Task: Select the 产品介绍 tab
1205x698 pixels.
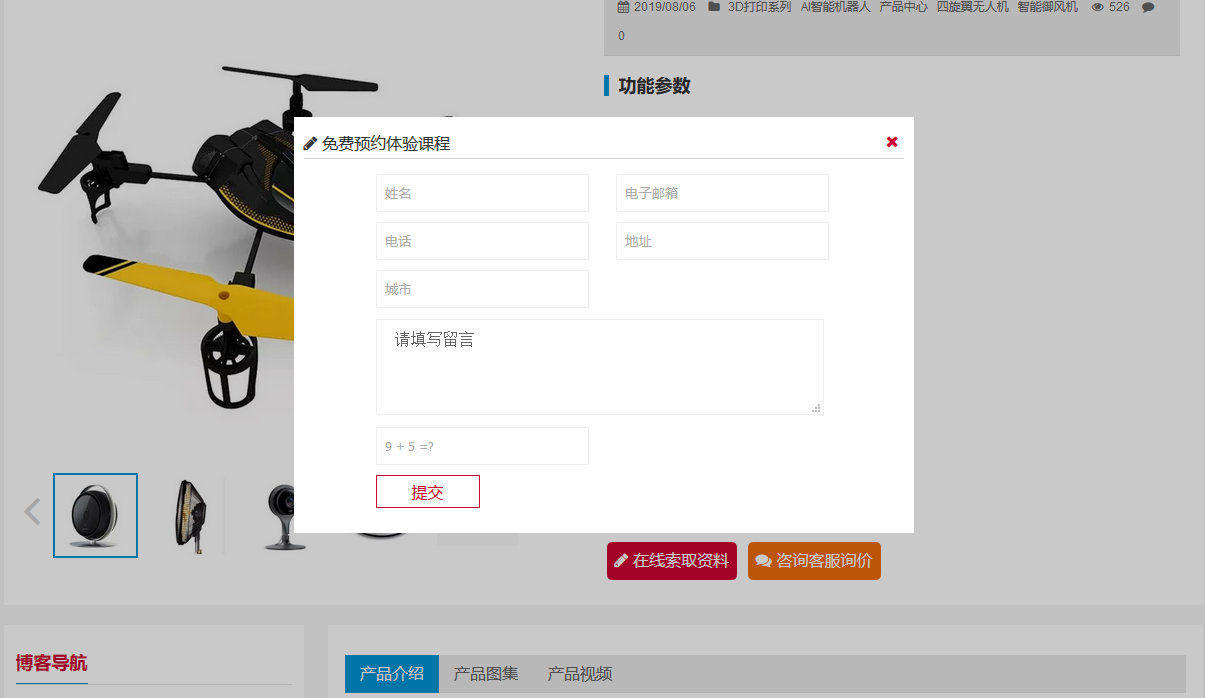Action: coord(391,673)
